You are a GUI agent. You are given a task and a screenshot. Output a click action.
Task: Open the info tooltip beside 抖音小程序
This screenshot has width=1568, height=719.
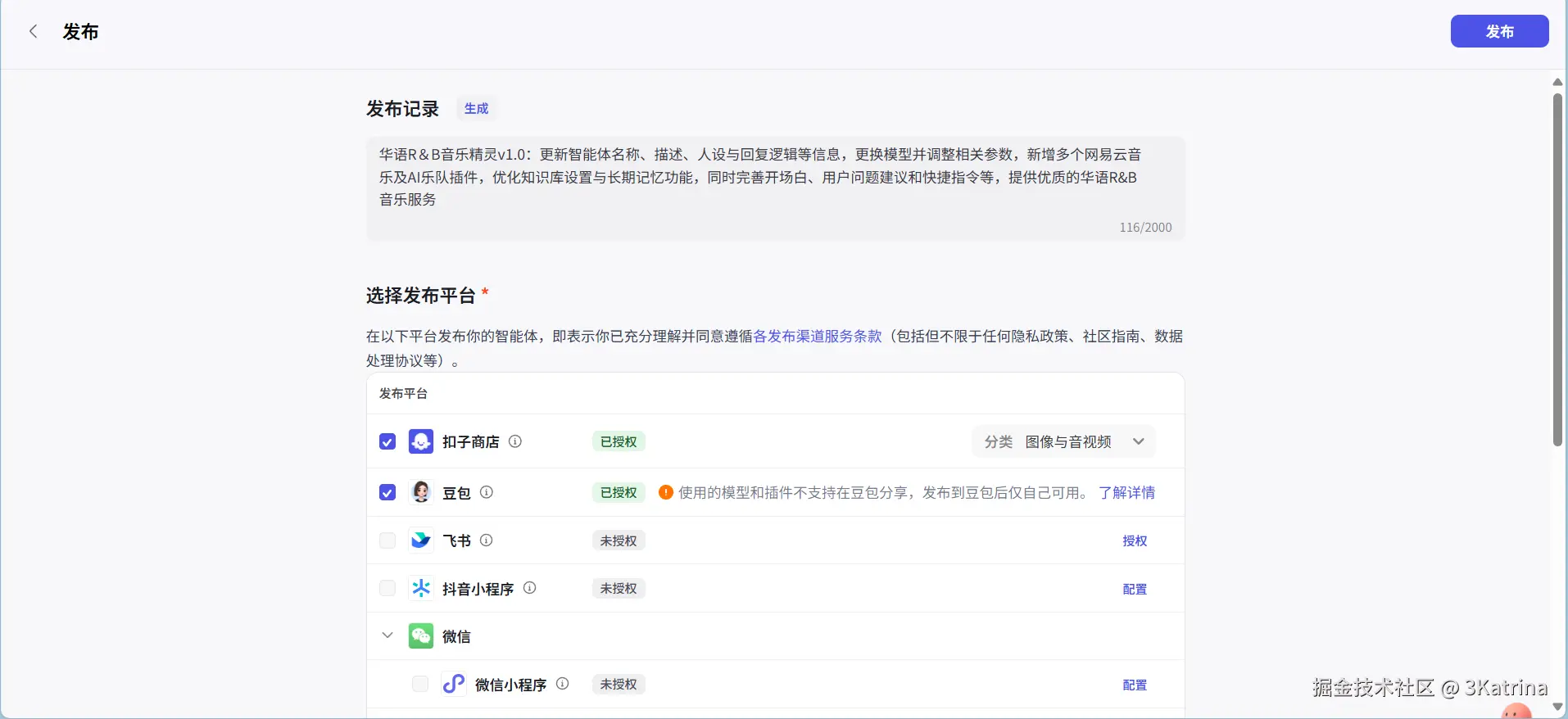pyautogui.click(x=530, y=588)
